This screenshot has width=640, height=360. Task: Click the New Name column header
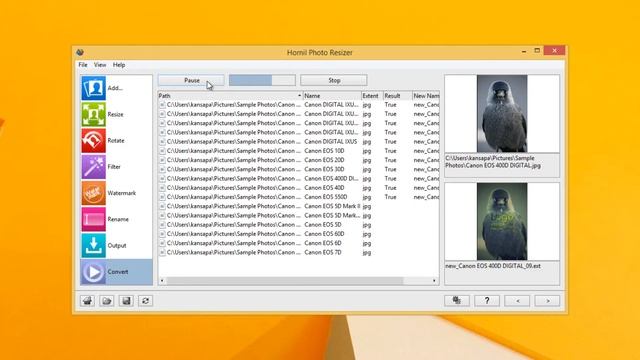tap(426, 96)
